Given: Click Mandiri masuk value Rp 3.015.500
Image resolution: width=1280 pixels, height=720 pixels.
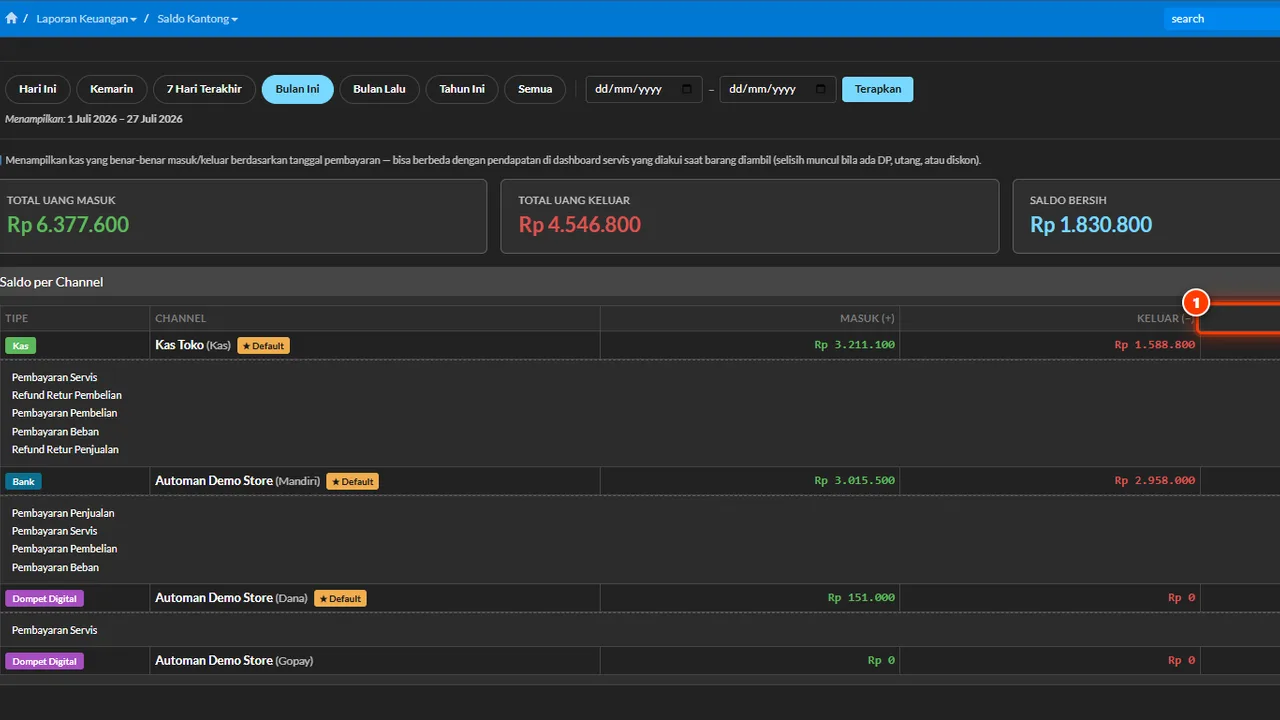Looking at the screenshot, I should [854, 481].
